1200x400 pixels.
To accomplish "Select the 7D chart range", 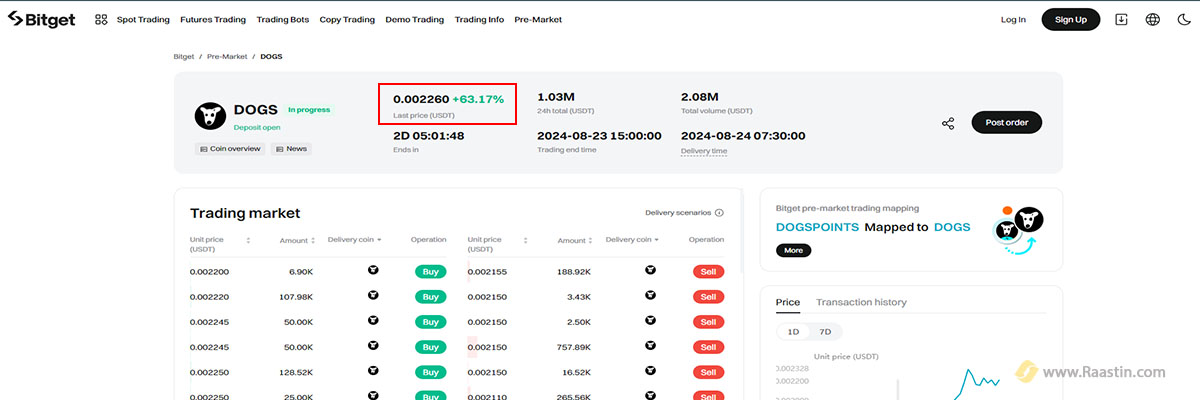I will [x=825, y=331].
